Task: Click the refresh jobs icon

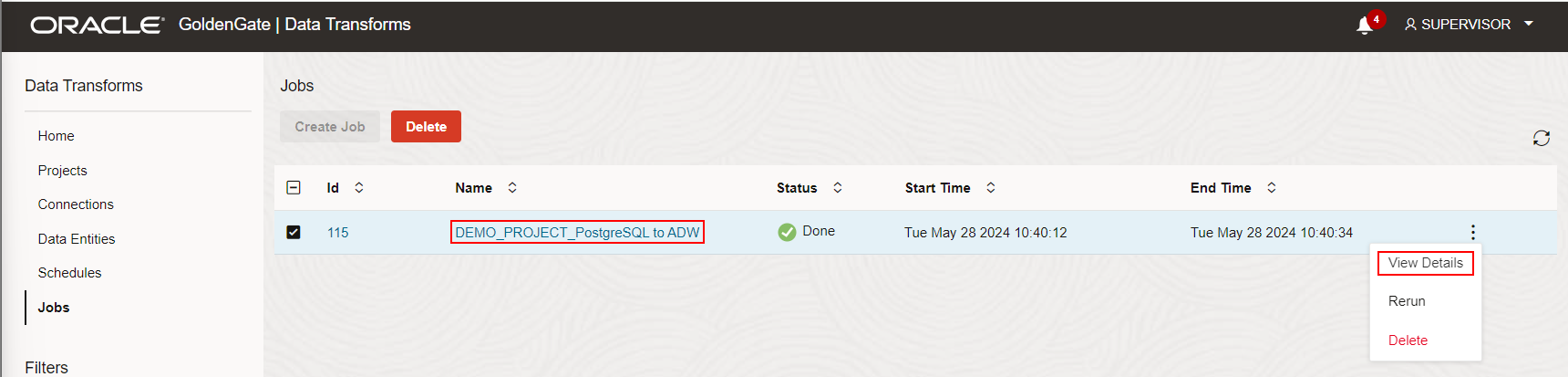Action: pos(1542,138)
